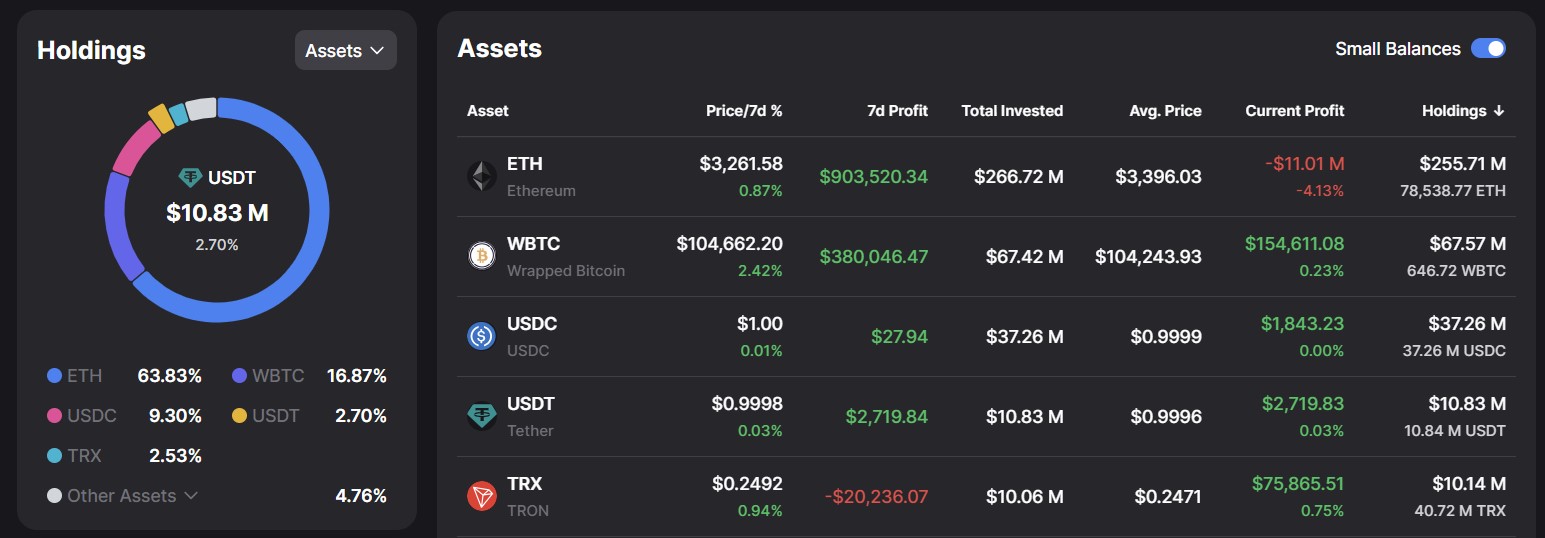Click the pink USDC legend color dot
The image size is (1545, 538).
pyautogui.click(x=55, y=416)
